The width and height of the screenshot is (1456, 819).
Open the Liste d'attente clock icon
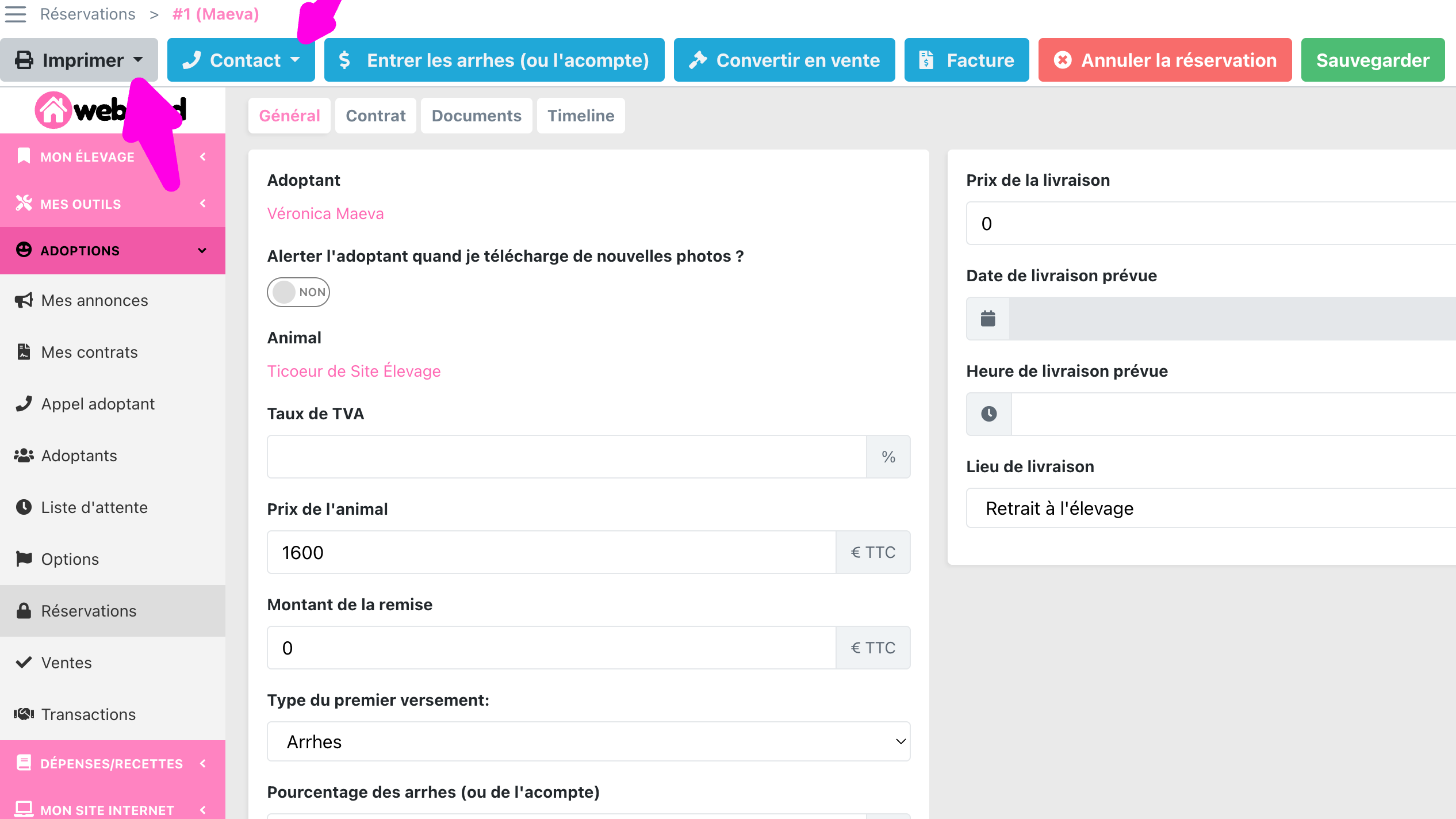click(x=23, y=507)
